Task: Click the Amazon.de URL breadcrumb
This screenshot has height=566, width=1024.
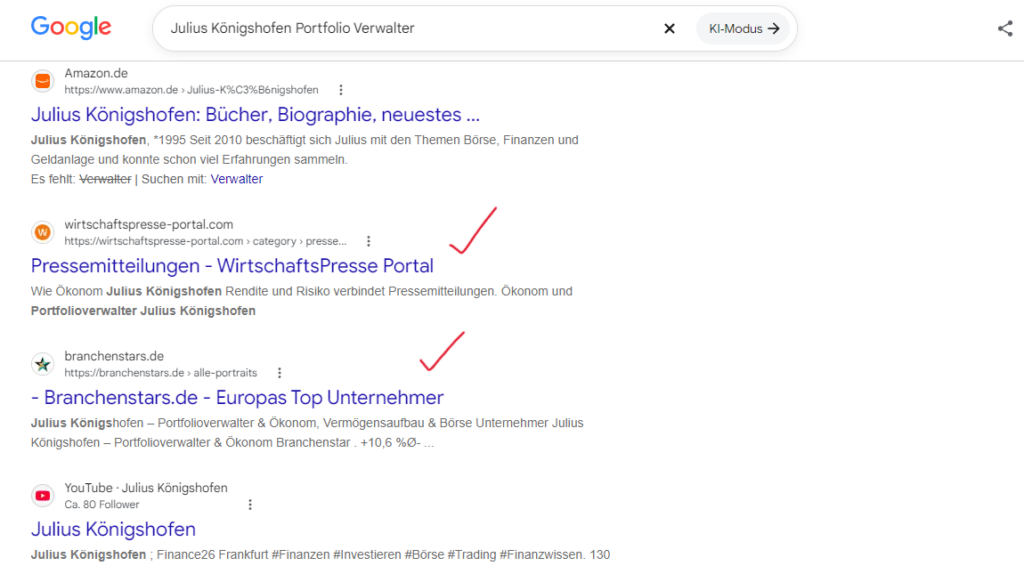Action: pyautogui.click(x=191, y=90)
